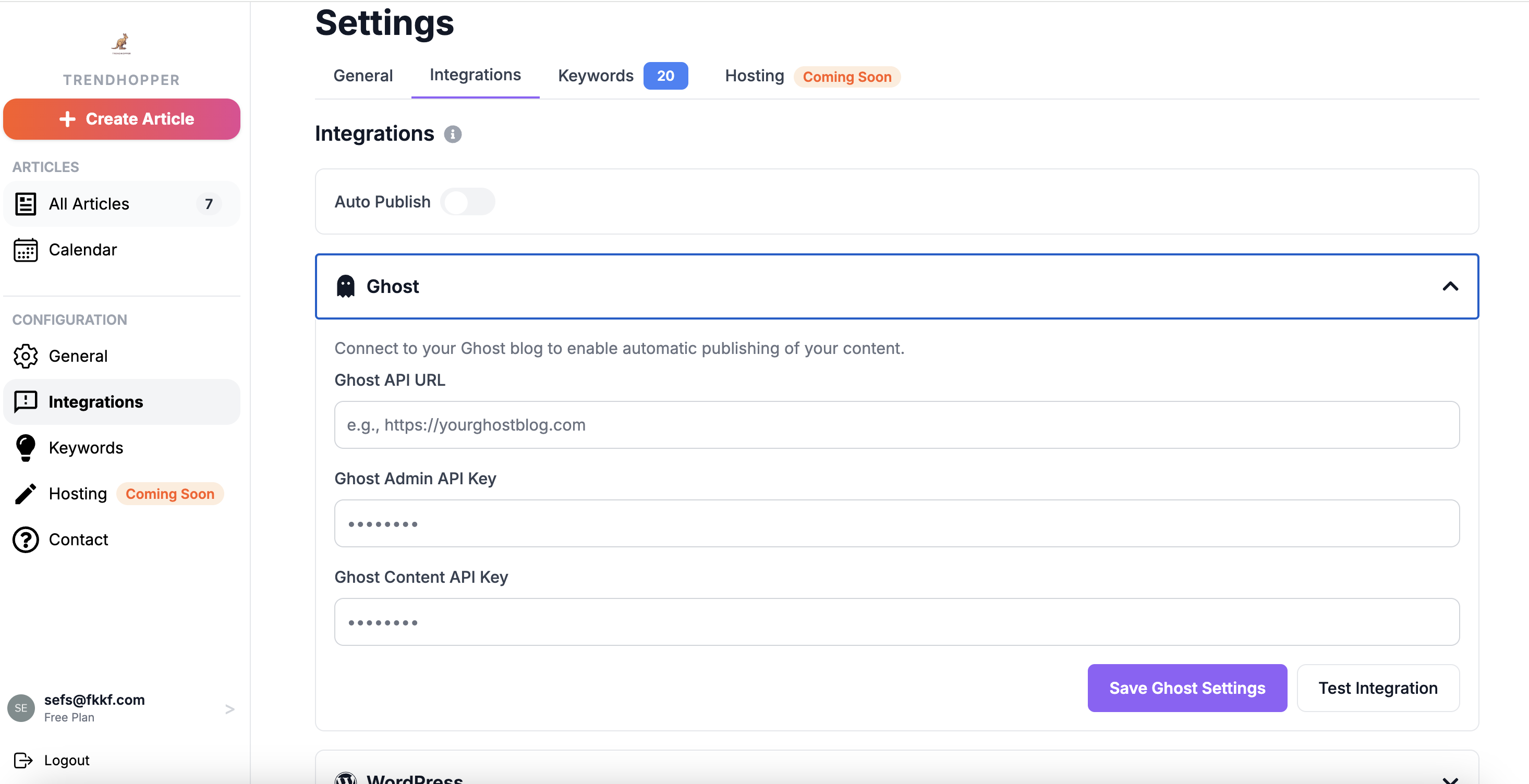The height and width of the screenshot is (784, 1529).
Task: Click the Logout arrow icon
Action: [x=23, y=760]
